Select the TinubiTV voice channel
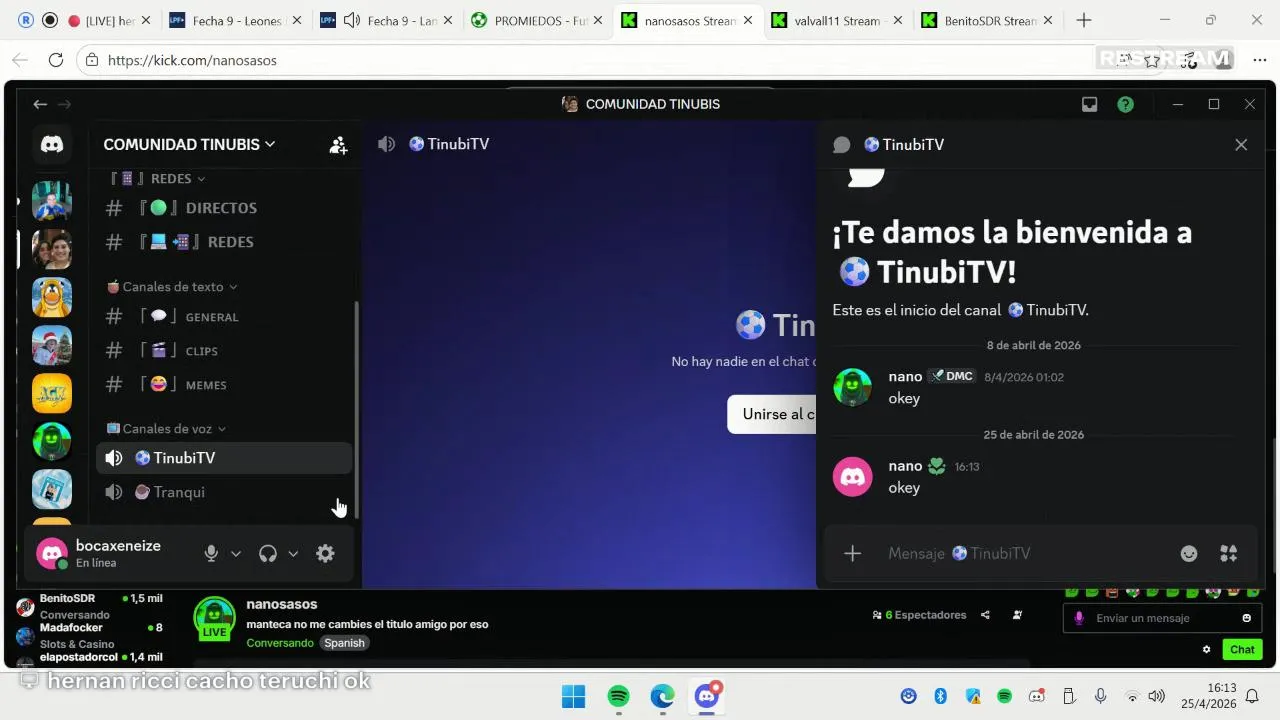Image resolution: width=1280 pixels, height=720 pixels. tap(224, 458)
